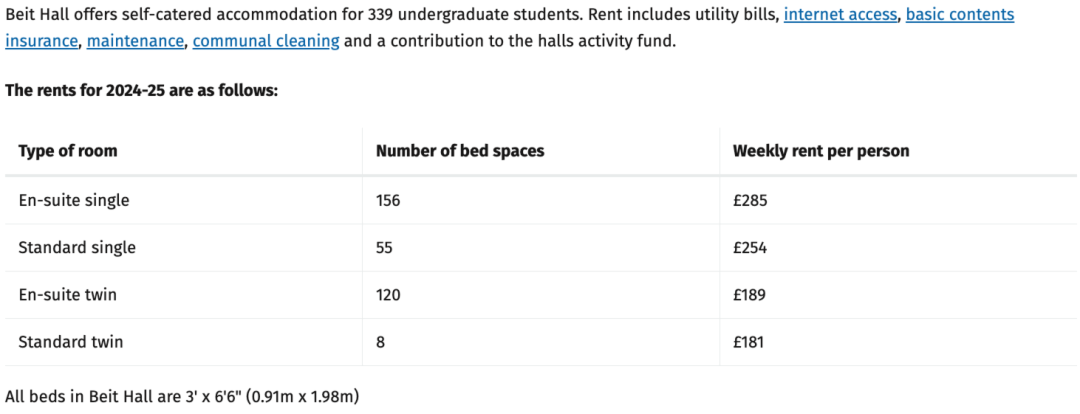Select the 156 bed spaces cell

pos(388,200)
